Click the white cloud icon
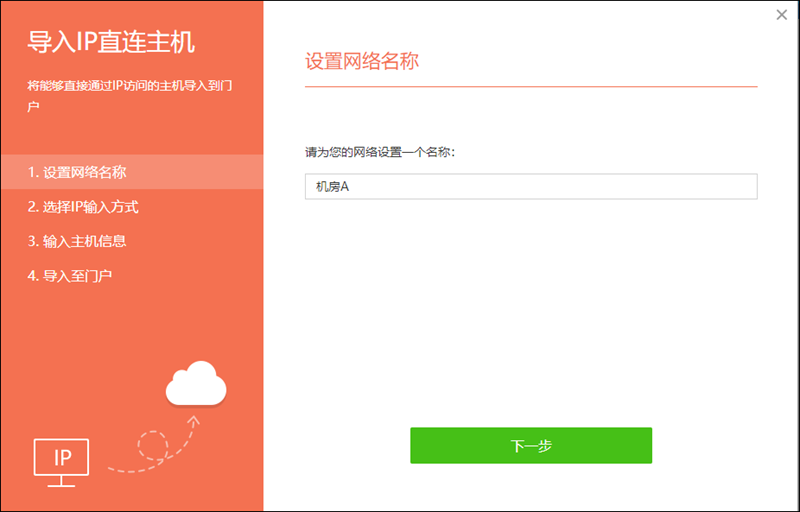Viewport: 800px width, 512px height. 196,383
